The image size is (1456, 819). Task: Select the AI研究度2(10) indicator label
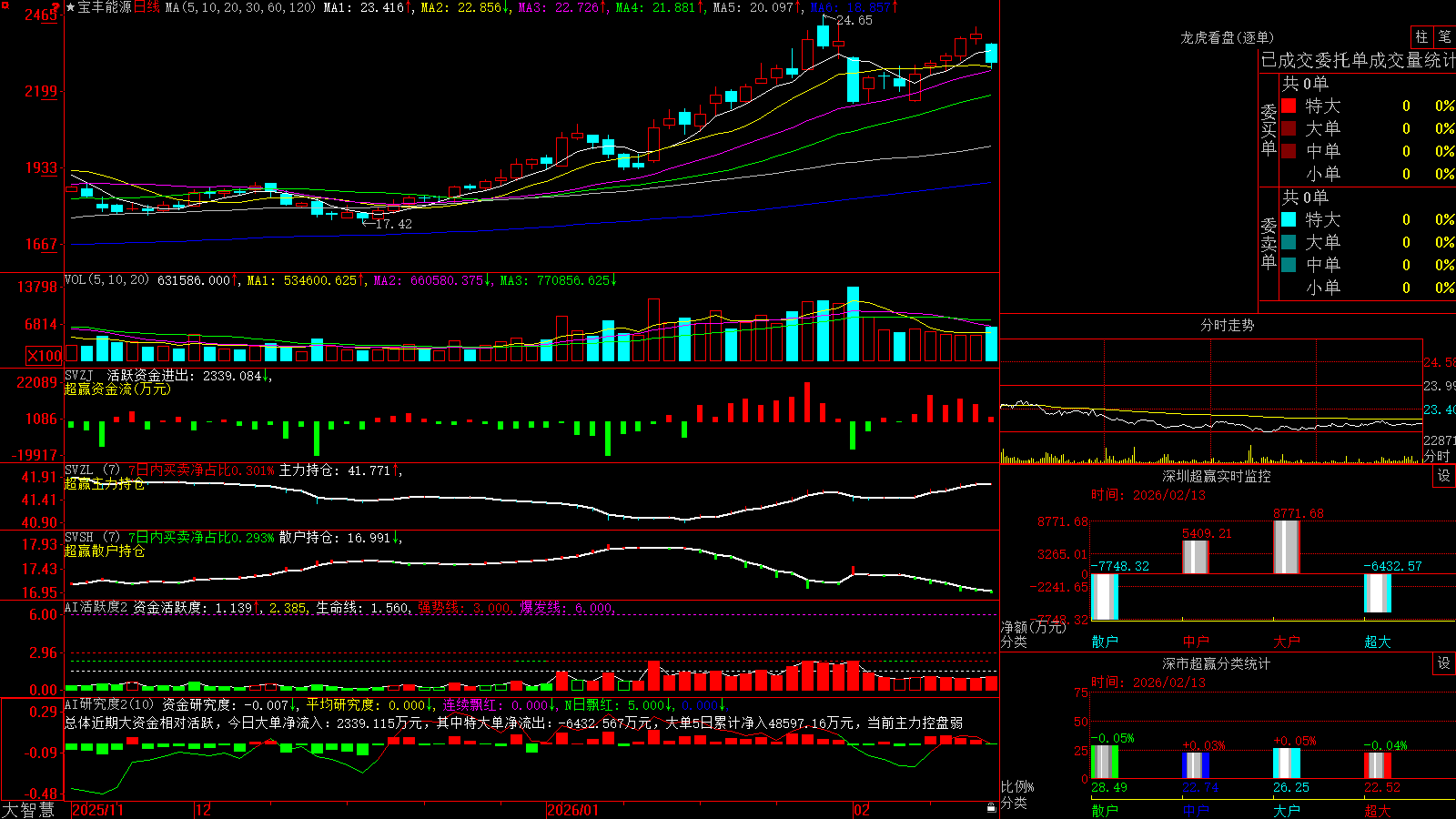pos(110,704)
